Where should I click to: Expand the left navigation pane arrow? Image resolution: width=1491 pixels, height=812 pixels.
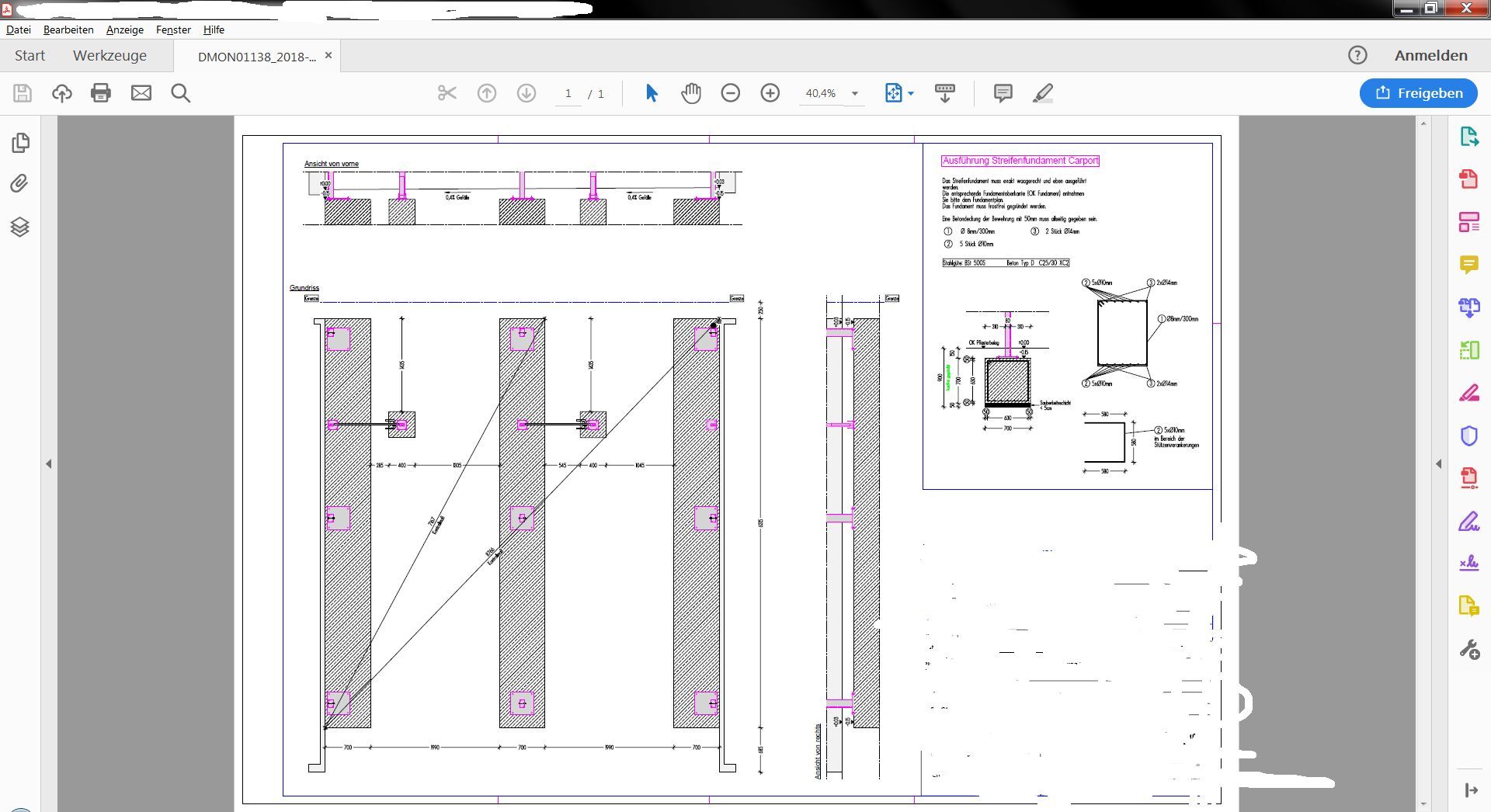(49, 463)
